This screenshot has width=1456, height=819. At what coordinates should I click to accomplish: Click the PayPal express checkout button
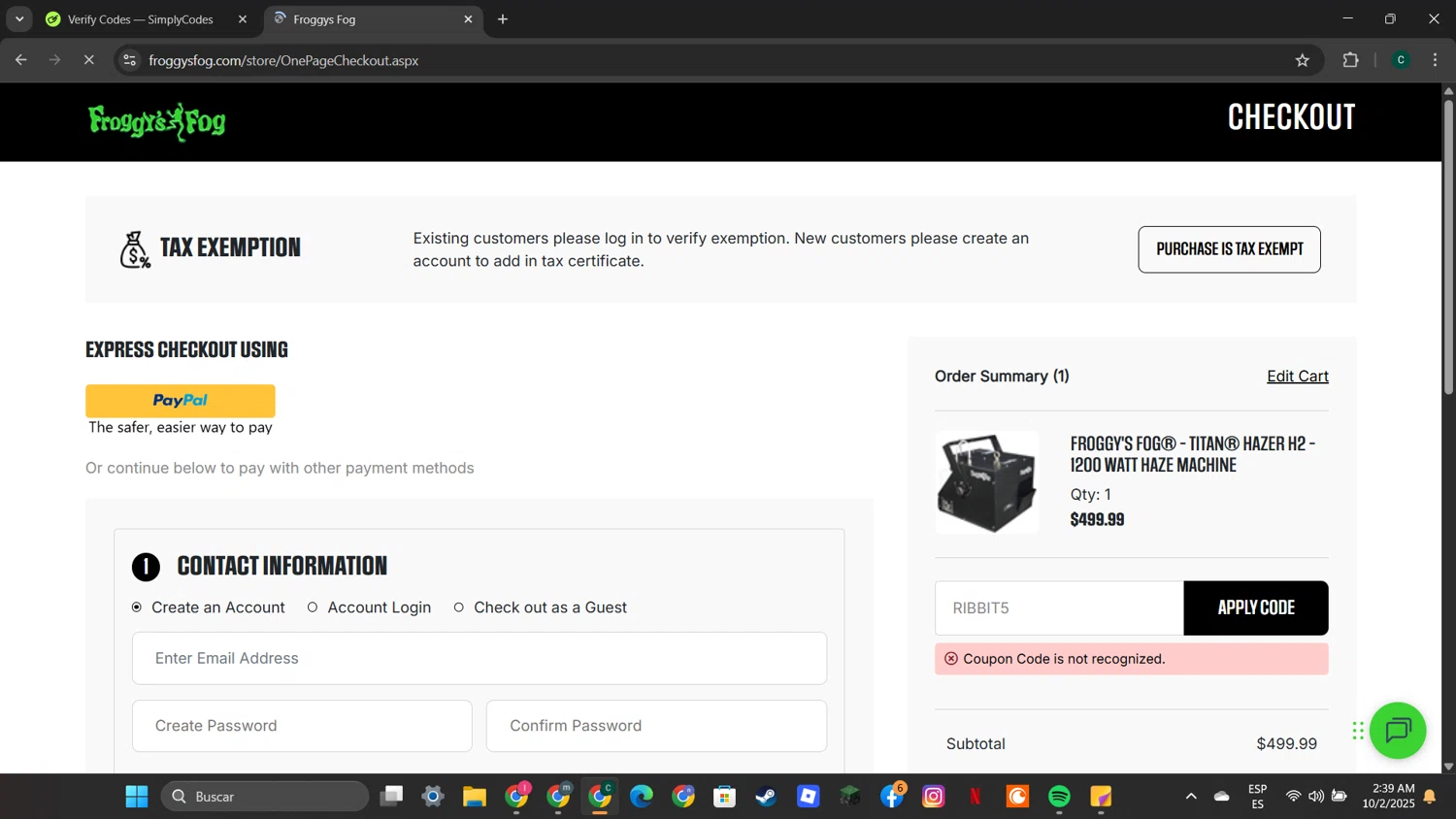point(181,401)
